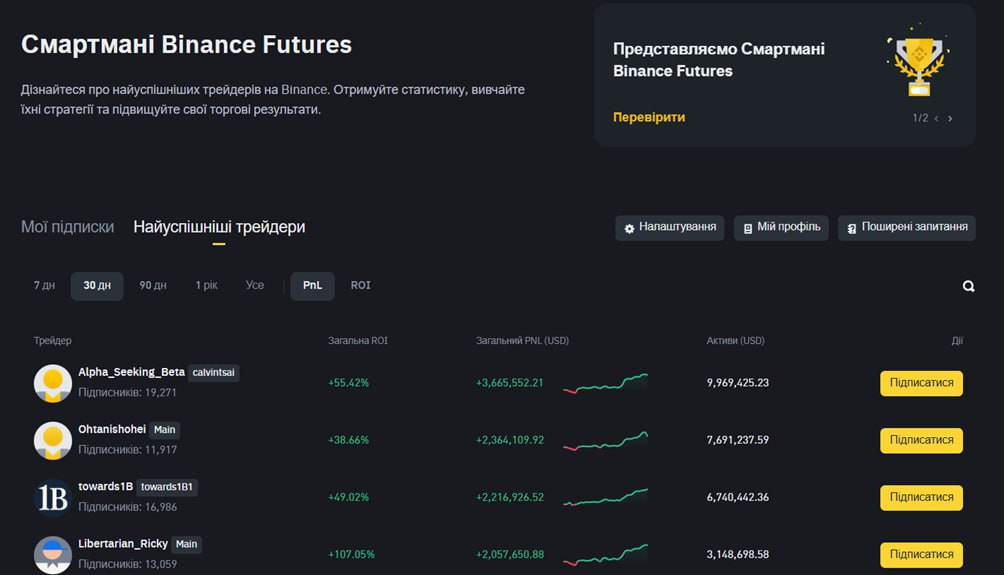Switch to Найуспішніші трейдери tab

[219, 227]
